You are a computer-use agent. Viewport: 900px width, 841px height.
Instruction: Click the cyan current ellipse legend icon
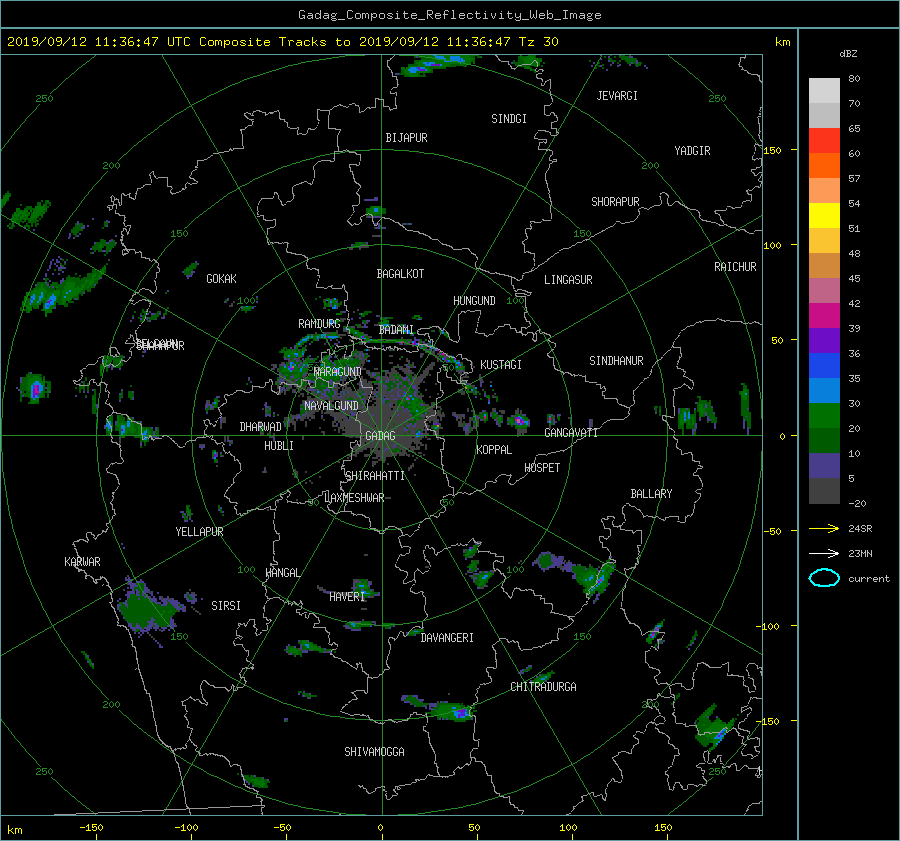824,578
